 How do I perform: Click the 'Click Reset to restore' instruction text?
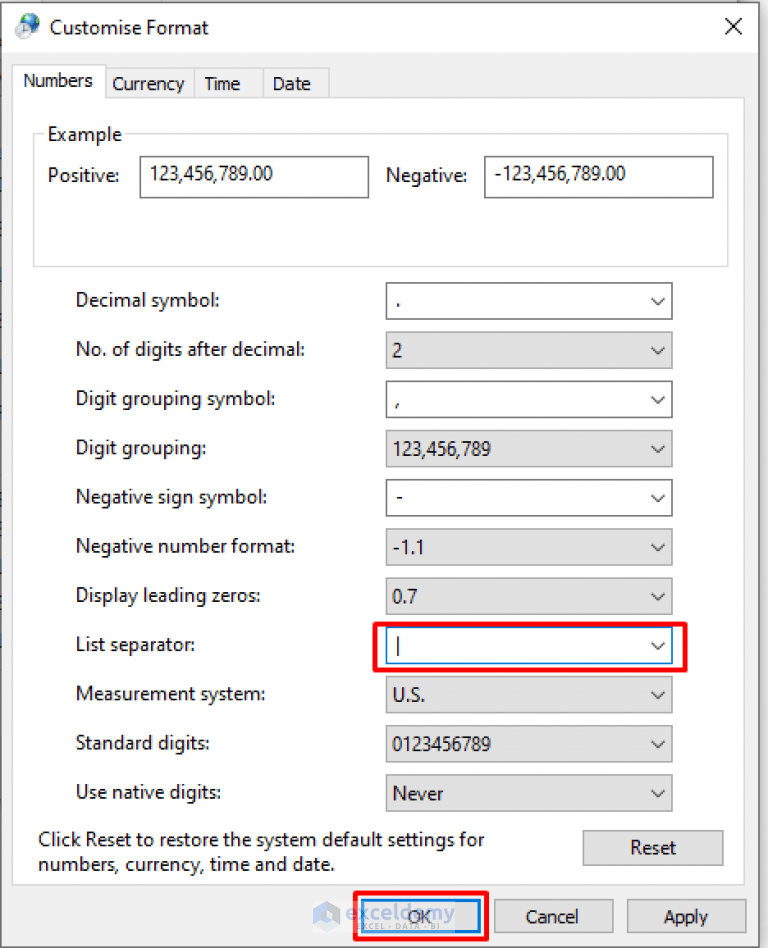[261, 852]
